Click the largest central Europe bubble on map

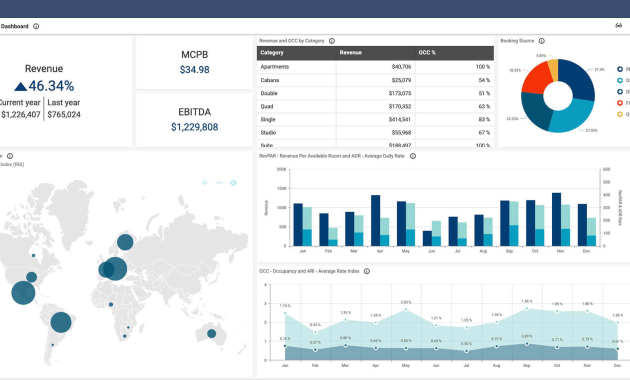(x=115, y=268)
